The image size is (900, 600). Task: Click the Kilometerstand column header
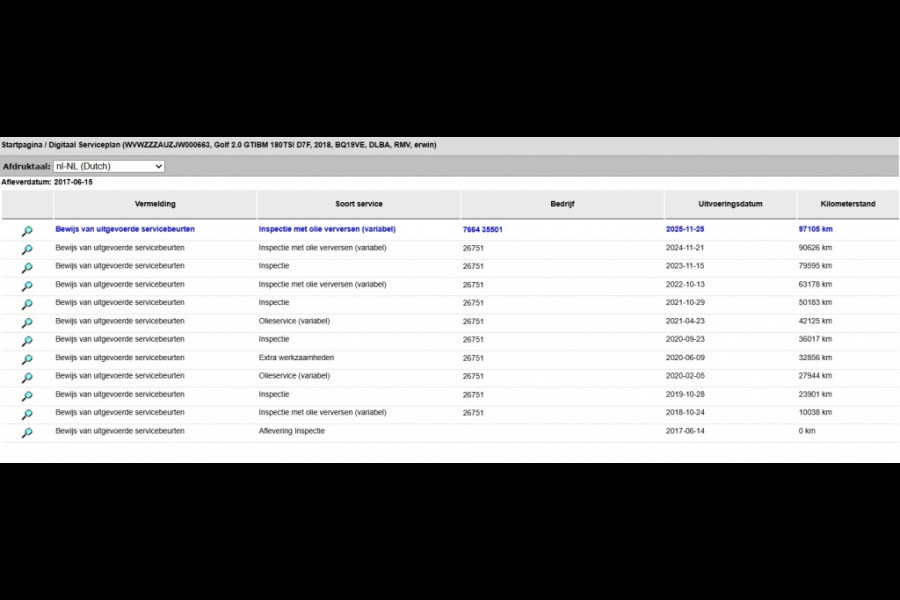pos(847,204)
